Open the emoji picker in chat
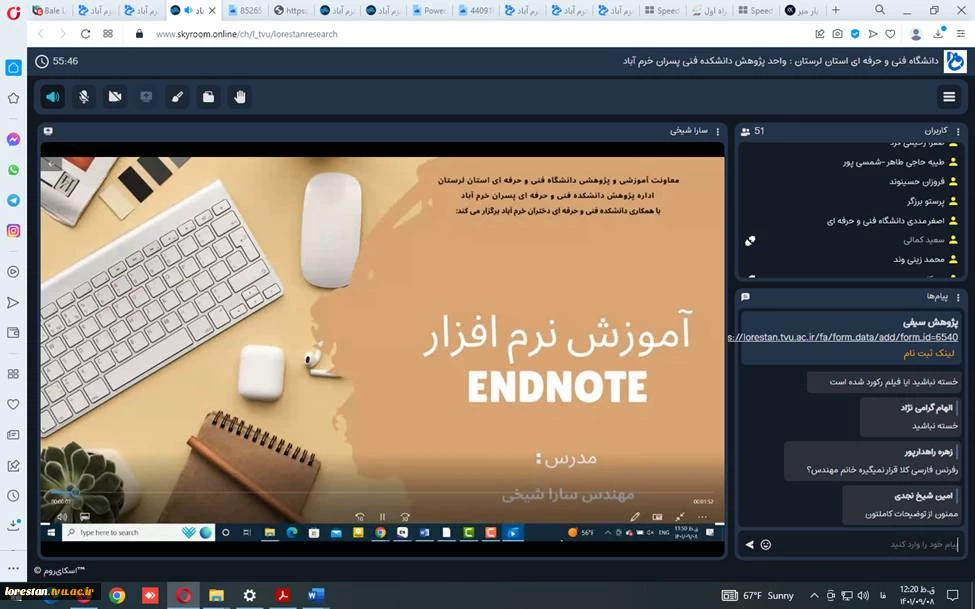 [766, 544]
